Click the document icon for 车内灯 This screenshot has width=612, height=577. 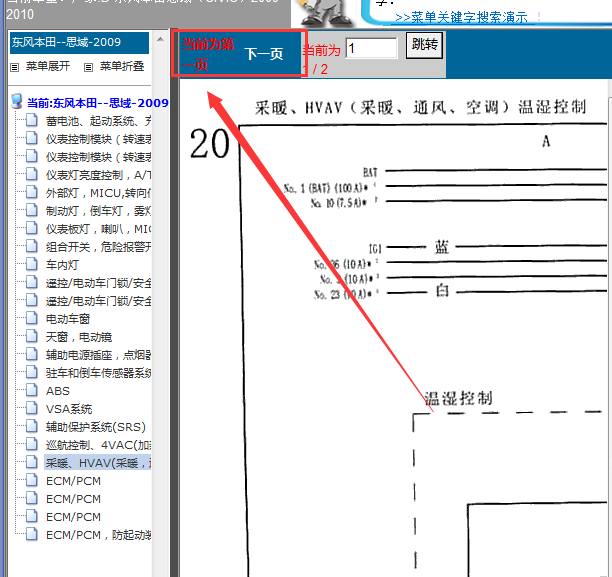(32, 264)
